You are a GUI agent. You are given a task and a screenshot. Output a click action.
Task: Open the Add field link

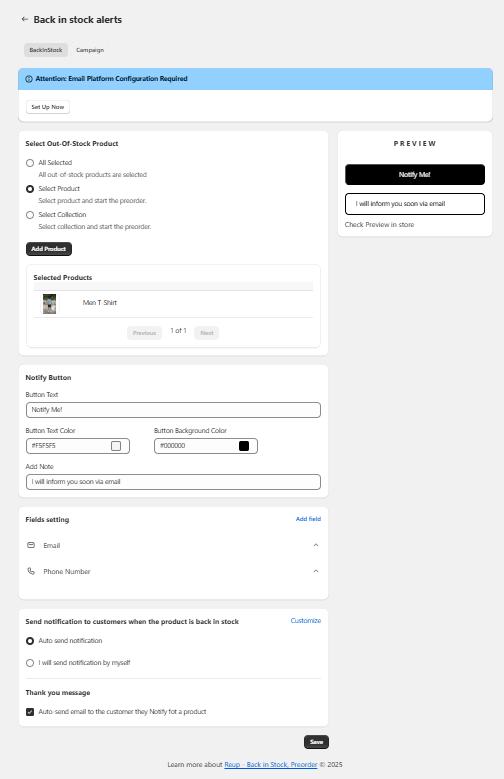click(308, 519)
